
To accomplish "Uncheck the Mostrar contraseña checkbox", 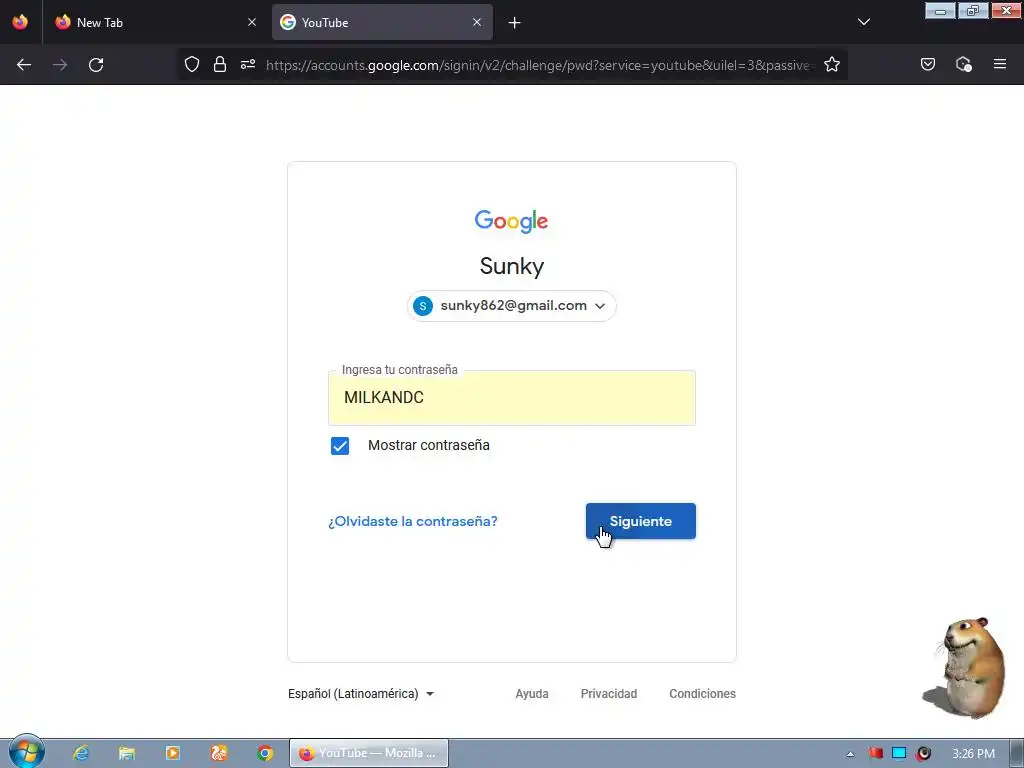I will click(x=340, y=446).
